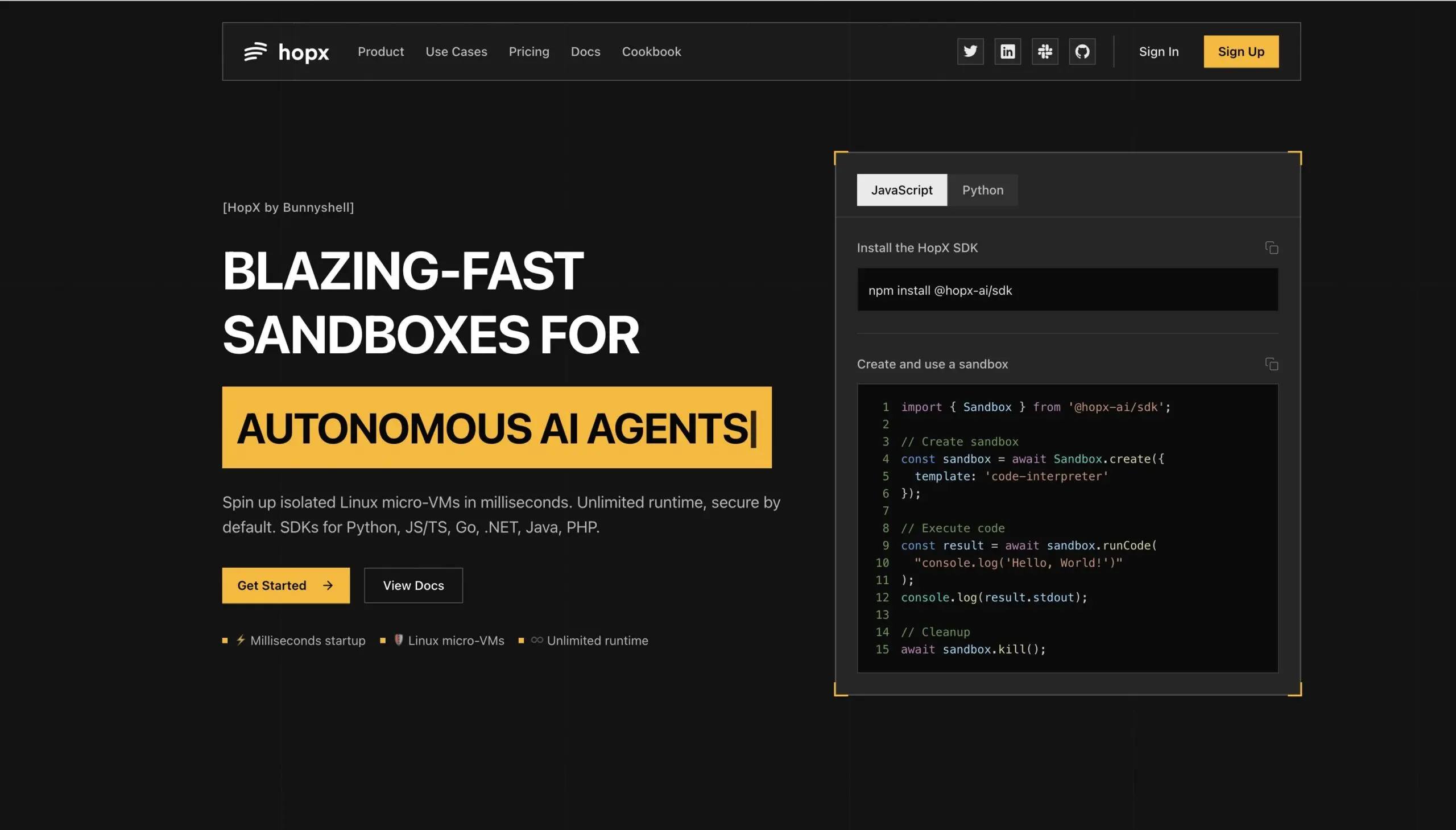Click the Sign In link

[x=1159, y=51]
